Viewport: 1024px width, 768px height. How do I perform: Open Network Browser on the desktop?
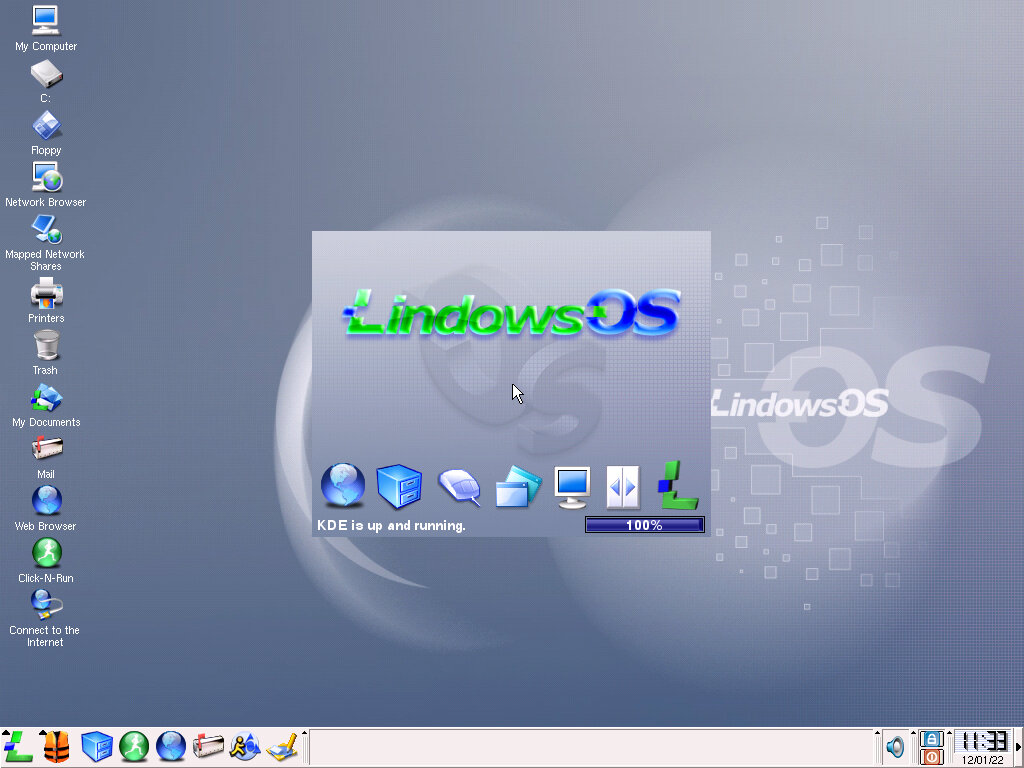(46, 178)
